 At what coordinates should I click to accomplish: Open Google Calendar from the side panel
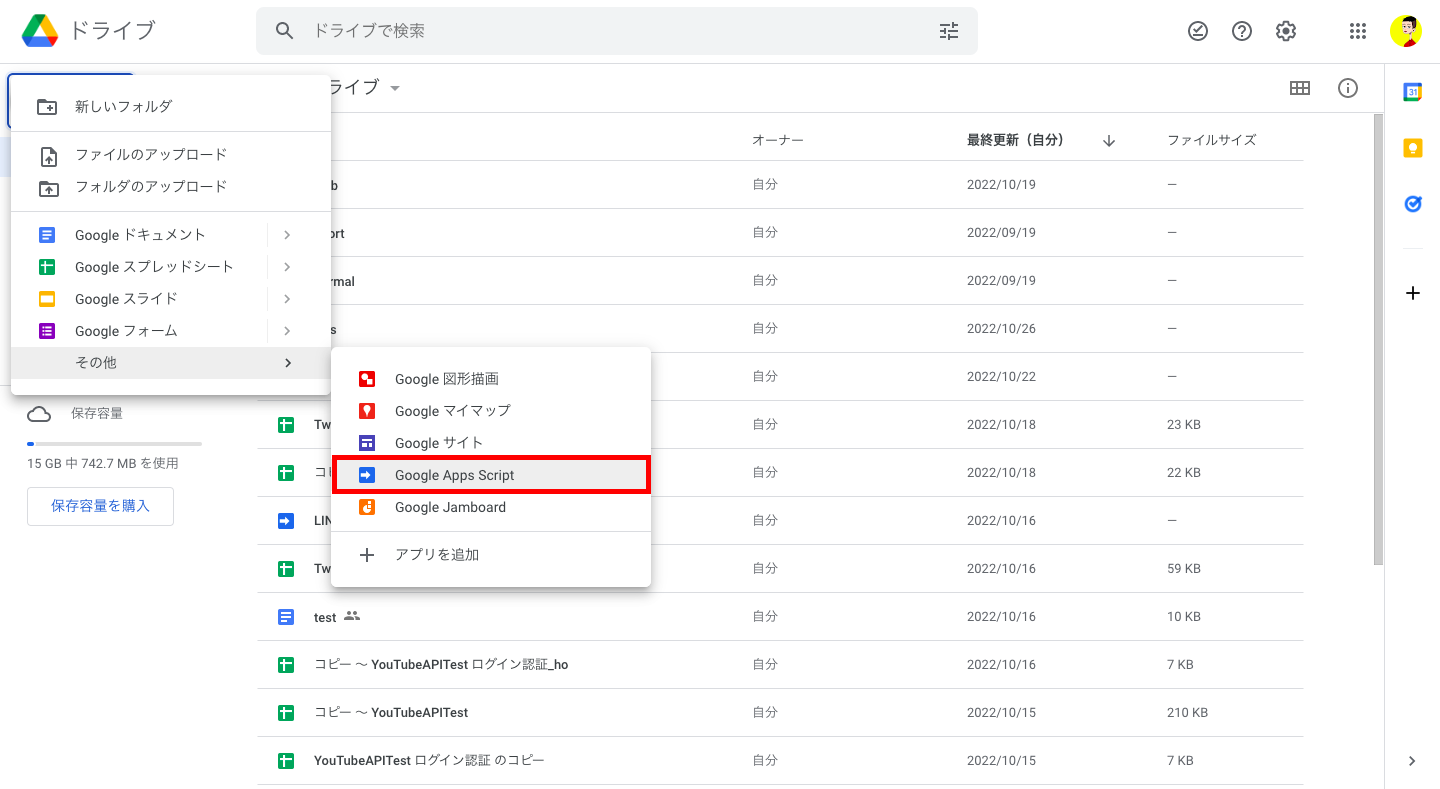coord(1412,91)
